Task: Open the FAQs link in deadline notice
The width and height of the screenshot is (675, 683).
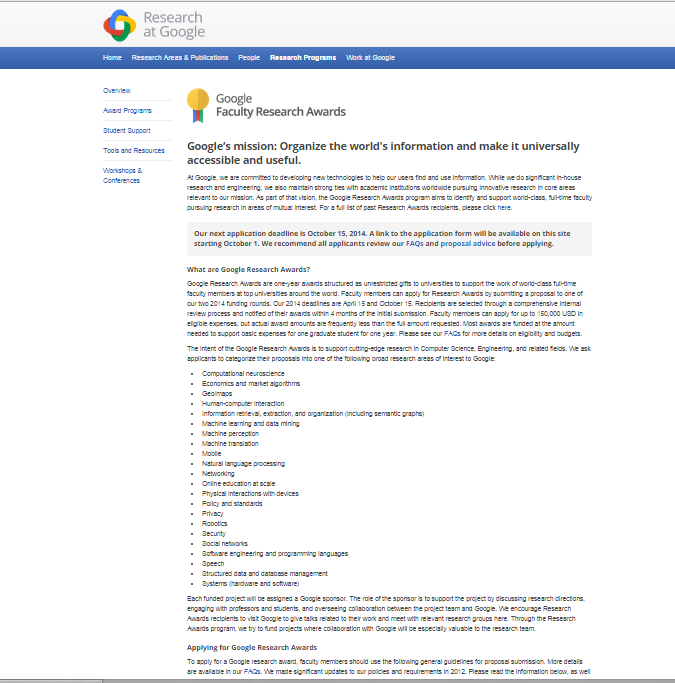Action: click(x=415, y=243)
